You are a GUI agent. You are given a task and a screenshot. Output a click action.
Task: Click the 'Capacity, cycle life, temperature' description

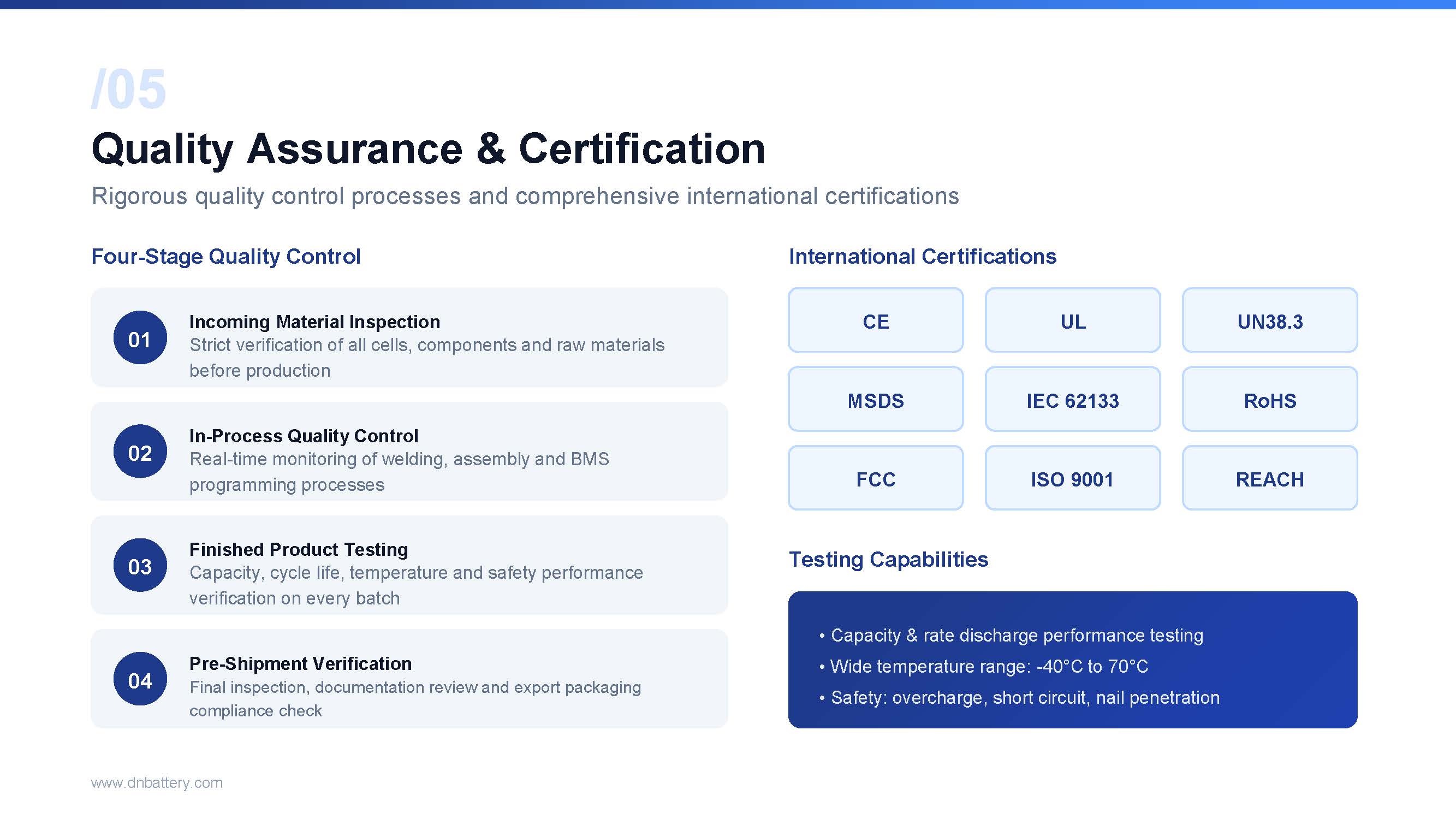coord(416,585)
